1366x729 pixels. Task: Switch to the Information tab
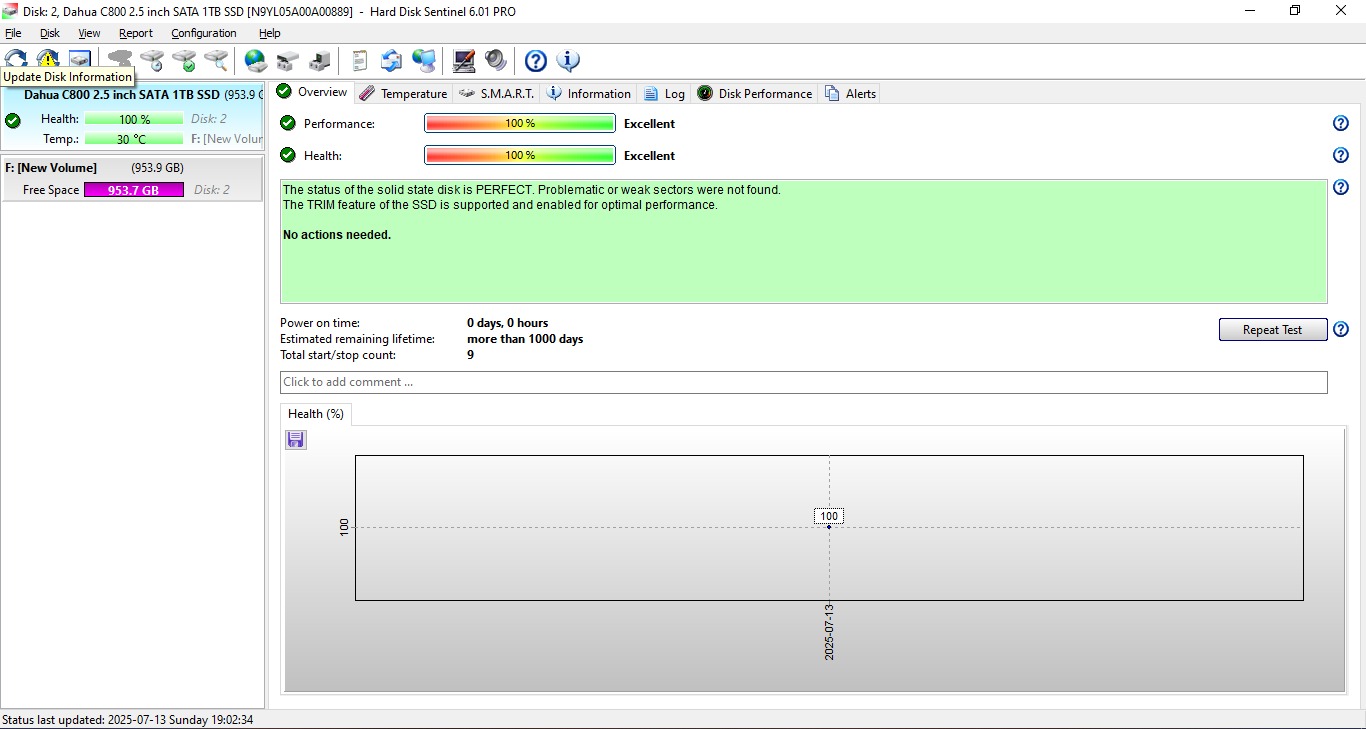click(589, 94)
